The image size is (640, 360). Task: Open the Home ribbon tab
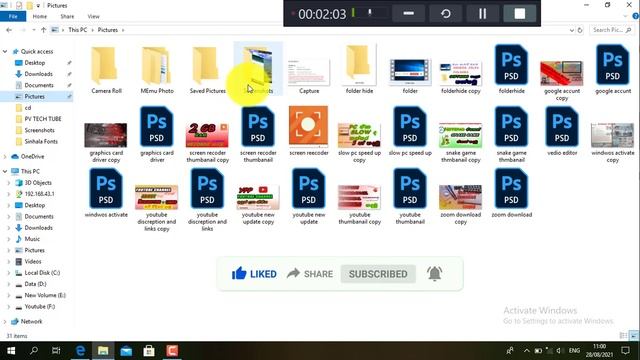pyautogui.click(x=40, y=16)
